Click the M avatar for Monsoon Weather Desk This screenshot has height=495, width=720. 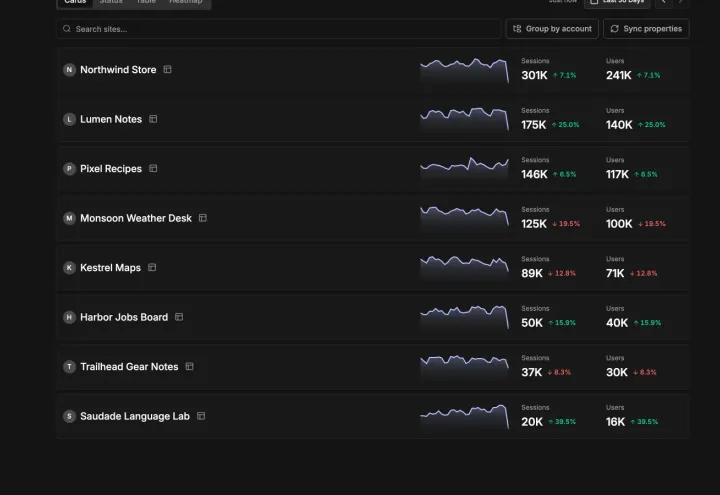(x=69, y=218)
